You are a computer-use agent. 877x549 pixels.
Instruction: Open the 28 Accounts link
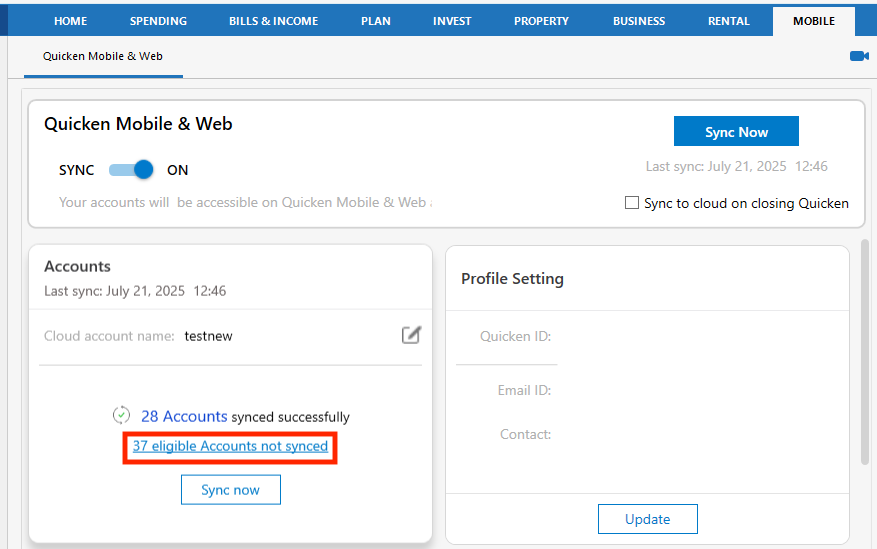(184, 417)
